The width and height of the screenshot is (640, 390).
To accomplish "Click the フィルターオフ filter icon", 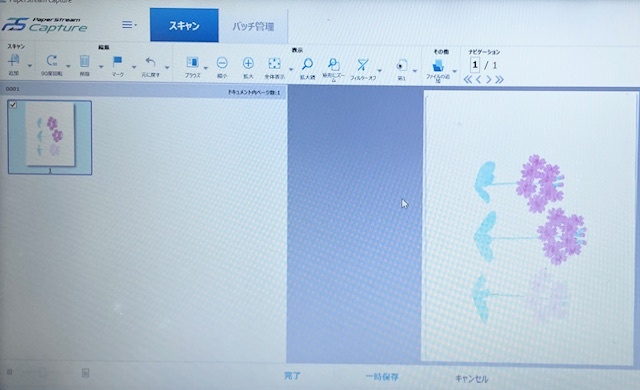I will click(362, 65).
